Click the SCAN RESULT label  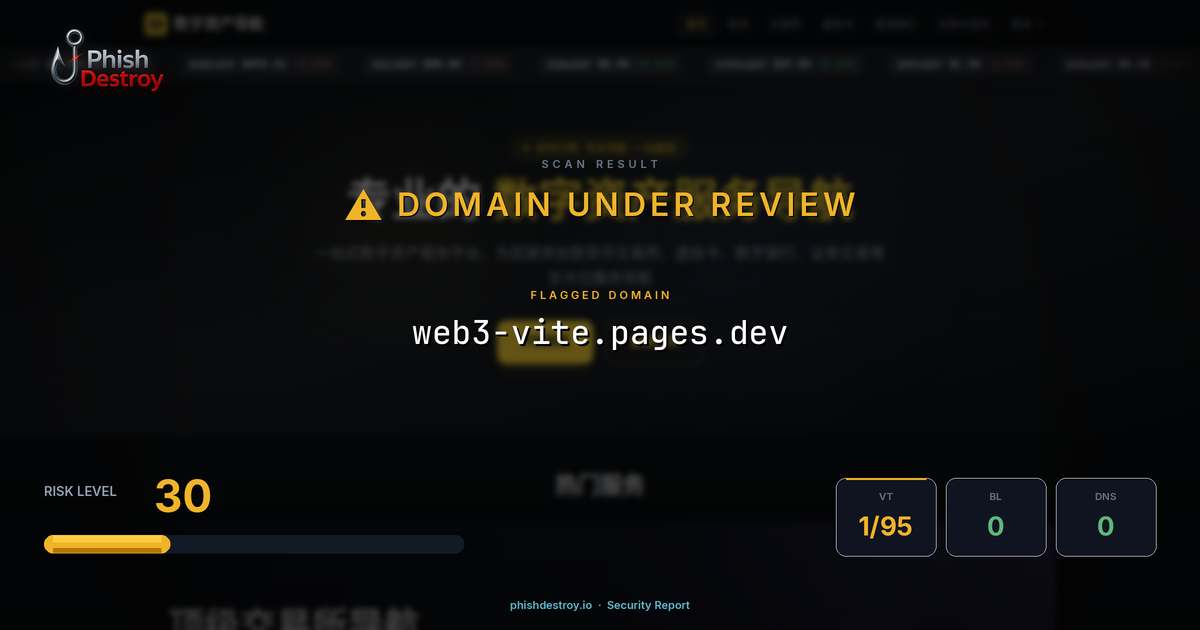click(x=599, y=163)
